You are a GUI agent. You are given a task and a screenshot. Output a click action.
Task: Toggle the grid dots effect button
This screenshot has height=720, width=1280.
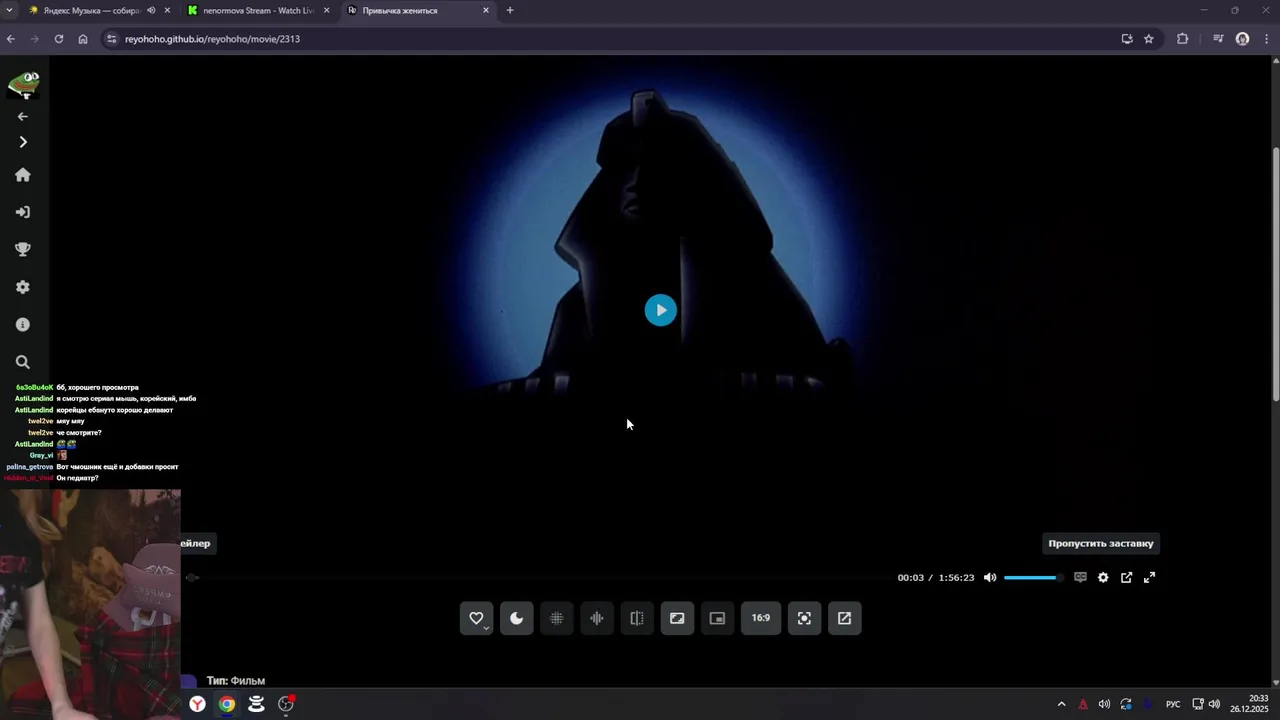(557, 618)
